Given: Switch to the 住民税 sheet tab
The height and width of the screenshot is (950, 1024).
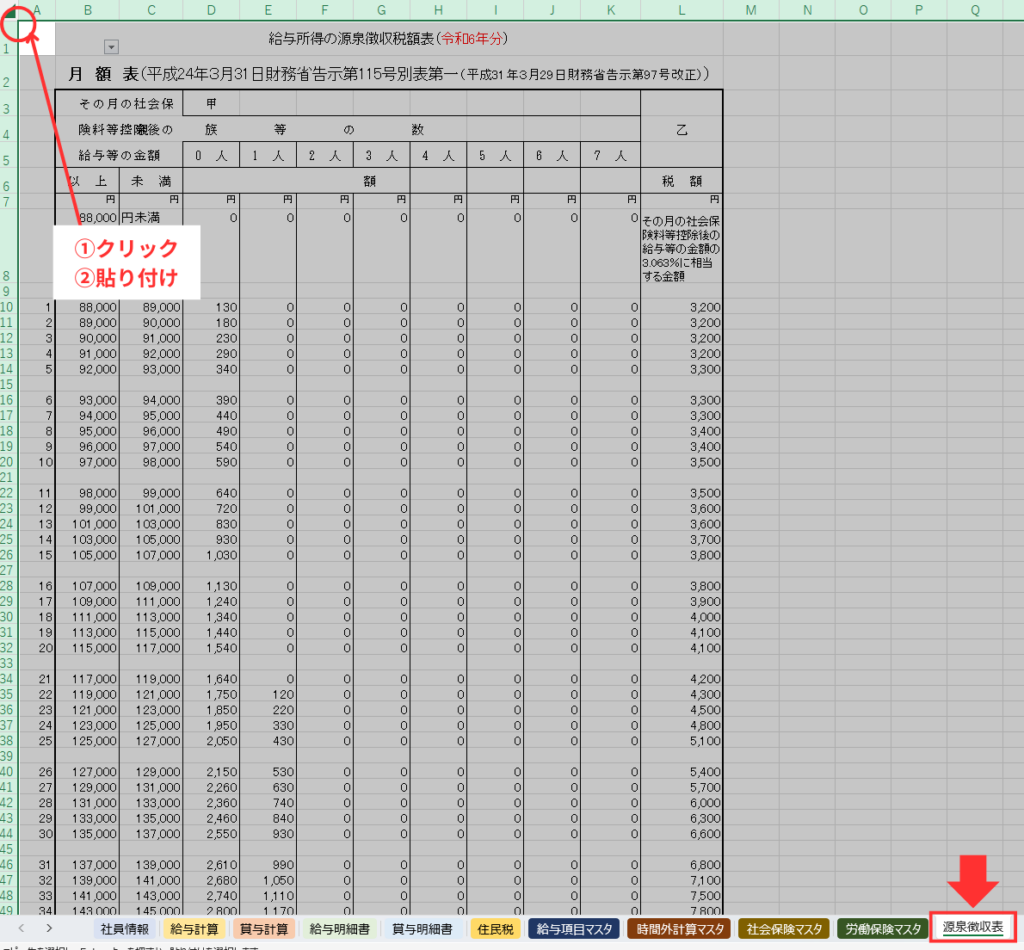Looking at the screenshot, I should pos(494,929).
